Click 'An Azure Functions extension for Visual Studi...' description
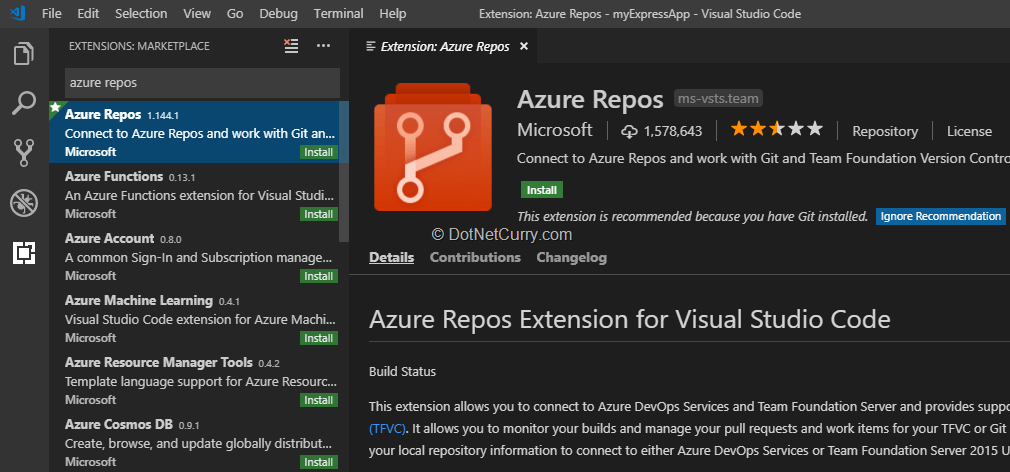This screenshot has width=1010, height=472. [x=200, y=195]
